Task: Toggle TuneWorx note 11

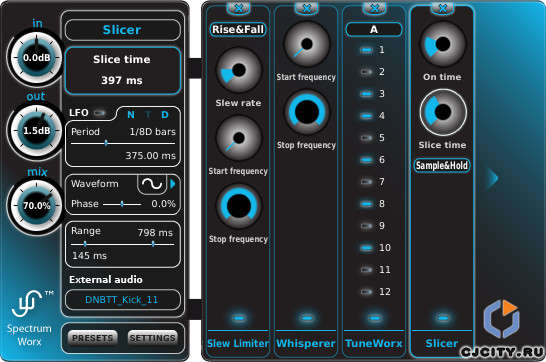Action: pos(366,270)
